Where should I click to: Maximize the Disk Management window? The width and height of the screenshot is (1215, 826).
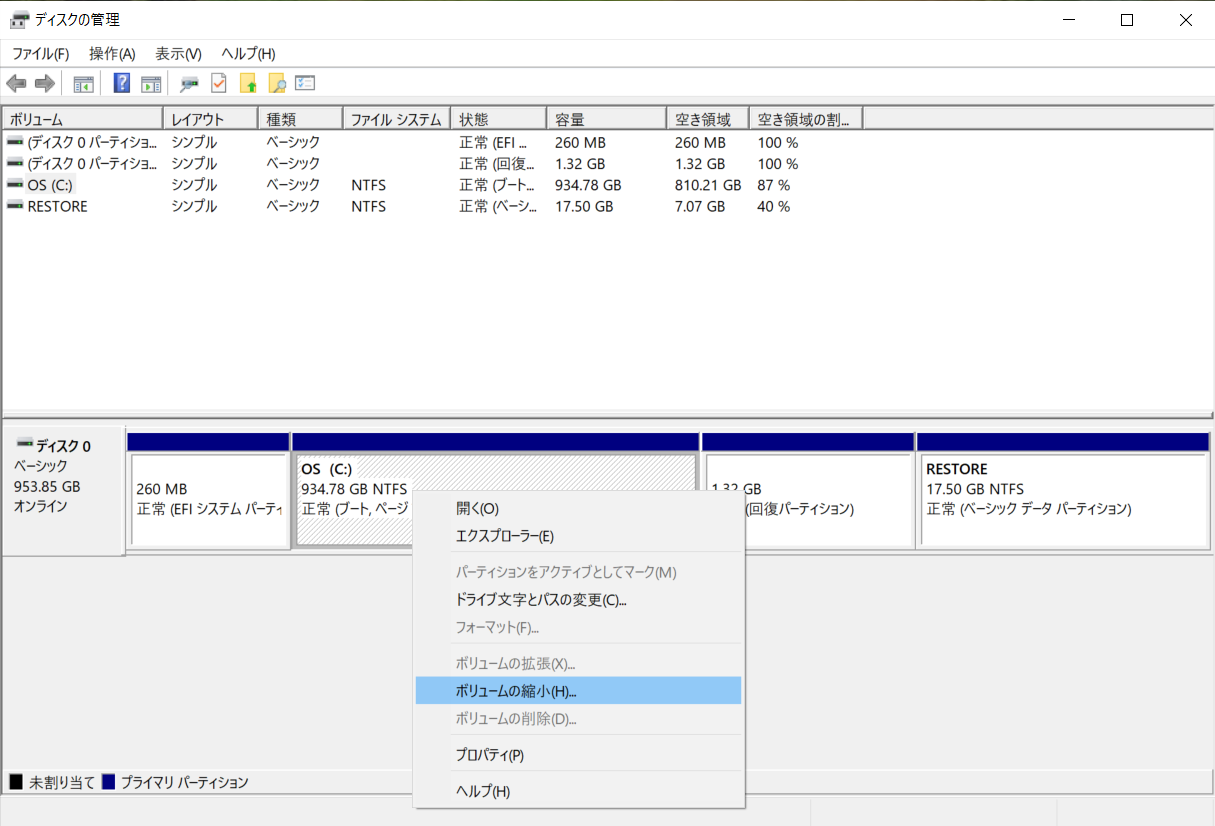tap(1127, 20)
